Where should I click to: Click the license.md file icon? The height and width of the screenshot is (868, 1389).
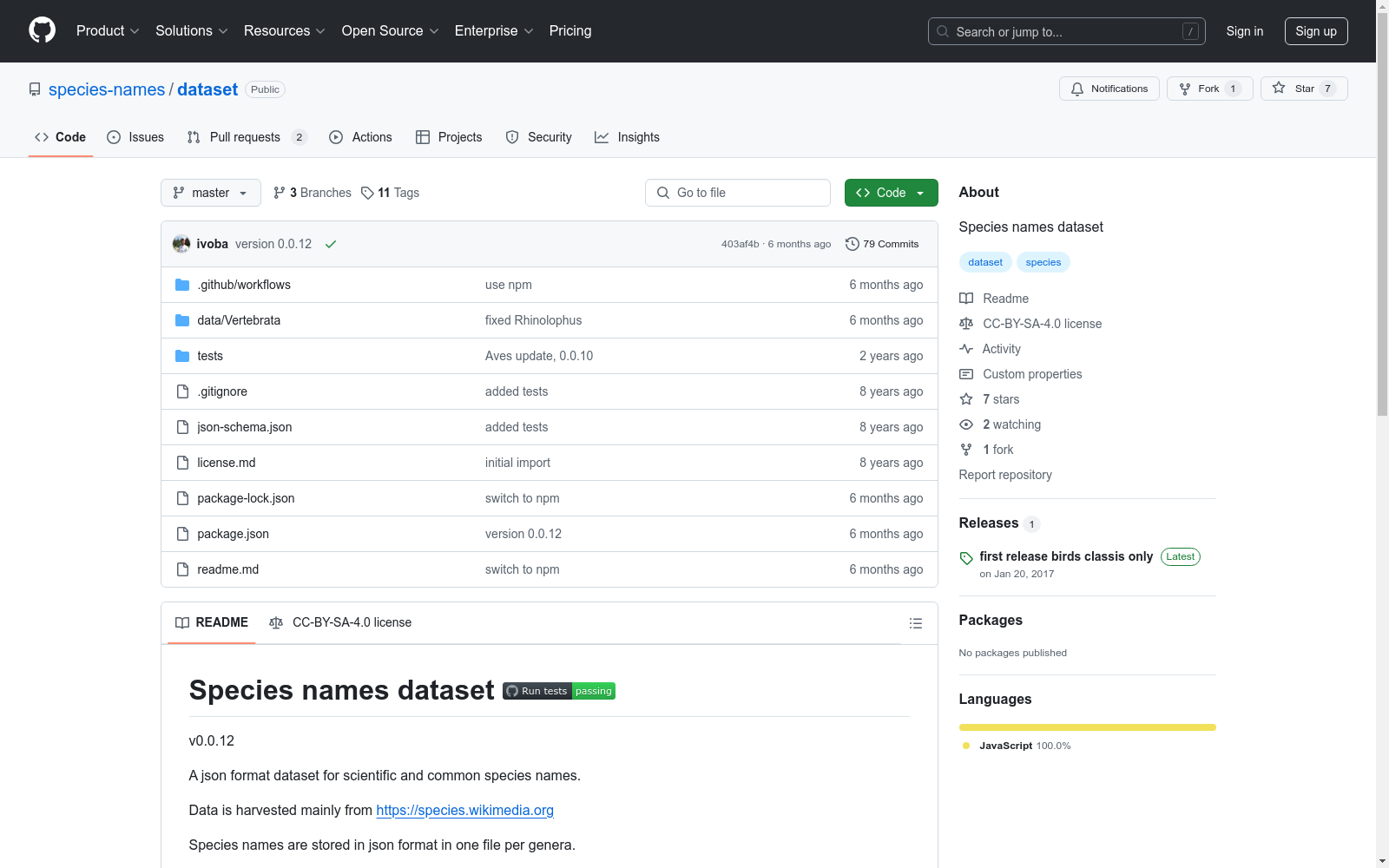pyautogui.click(x=182, y=463)
